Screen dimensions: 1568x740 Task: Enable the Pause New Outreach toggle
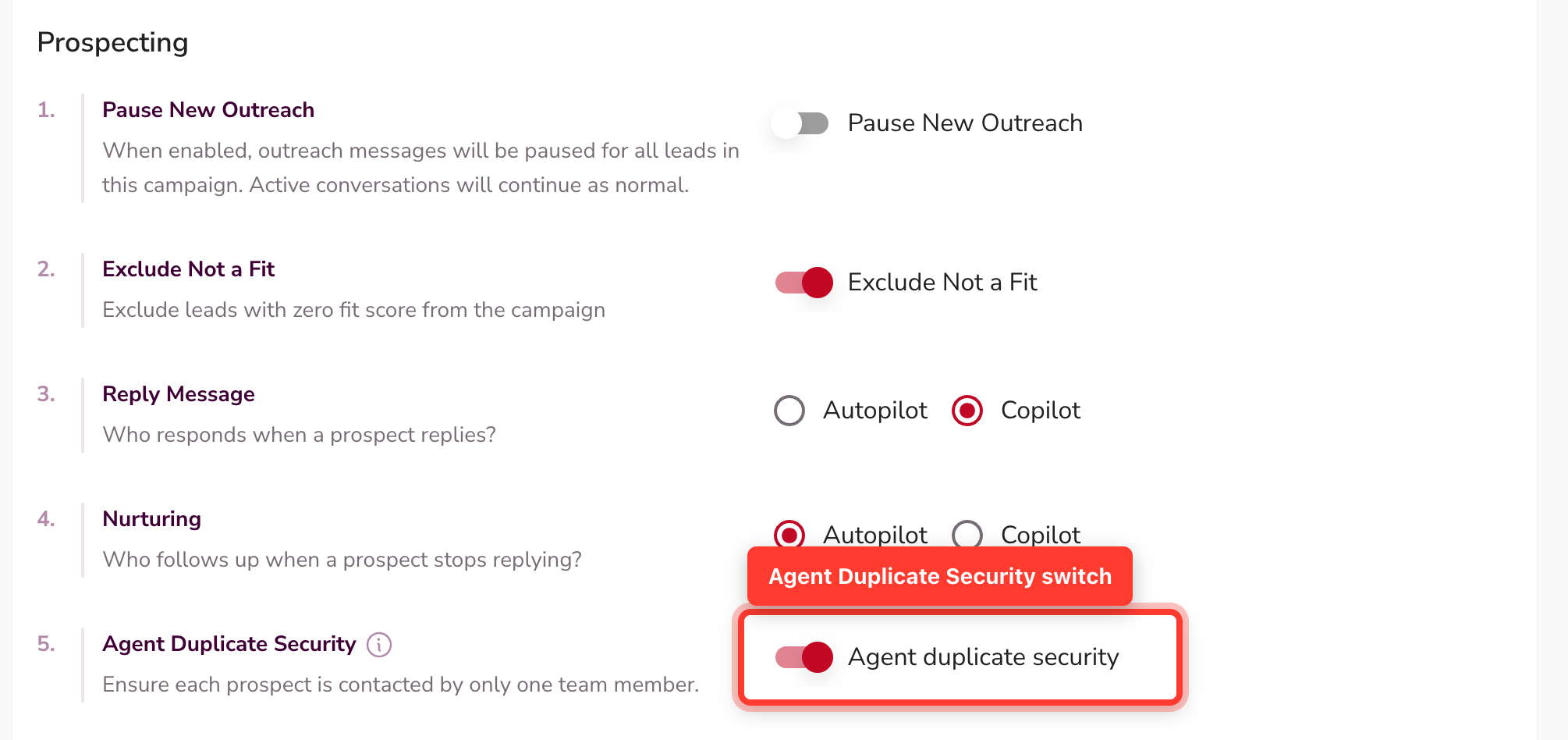pos(800,123)
